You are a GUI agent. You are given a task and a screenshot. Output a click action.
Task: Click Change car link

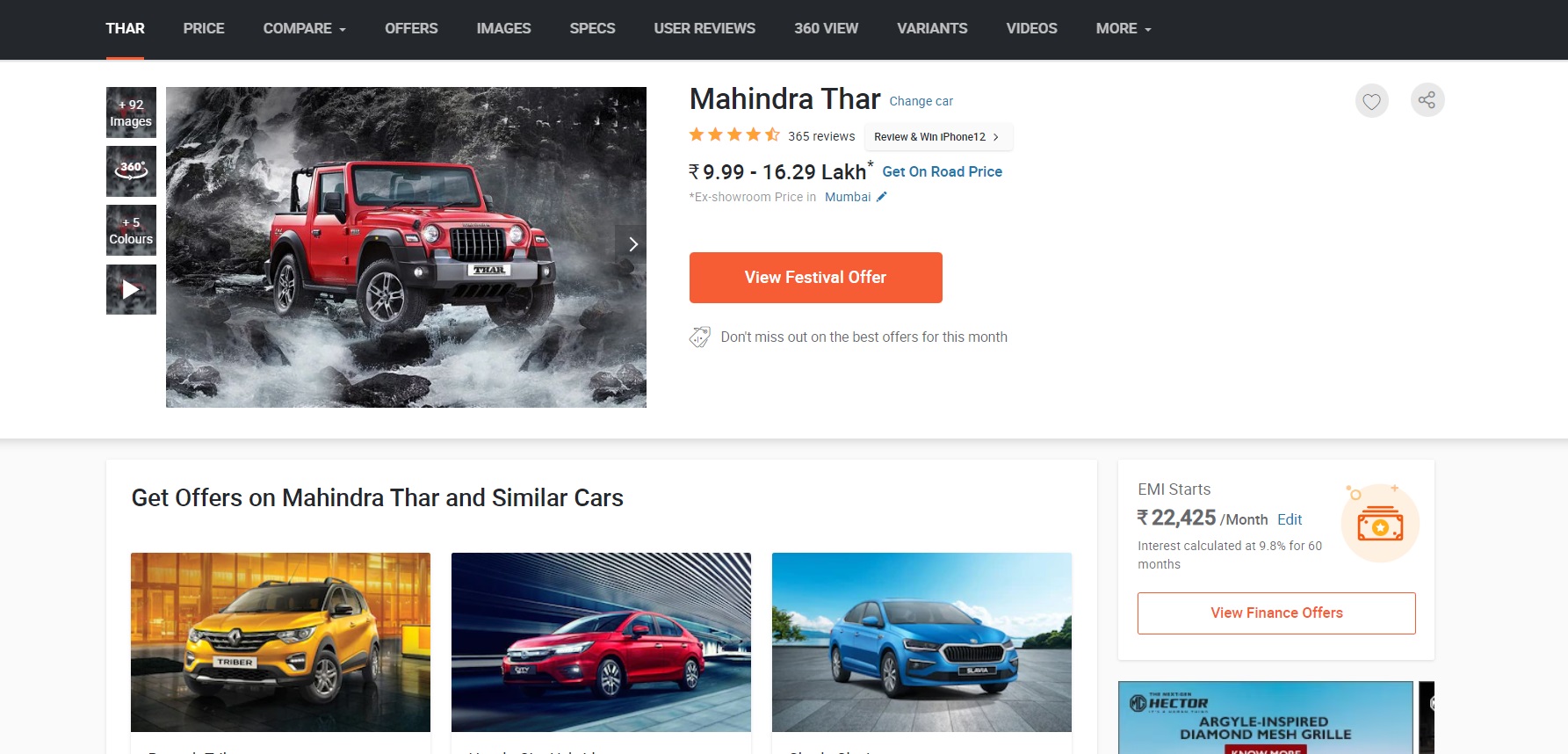tap(921, 101)
